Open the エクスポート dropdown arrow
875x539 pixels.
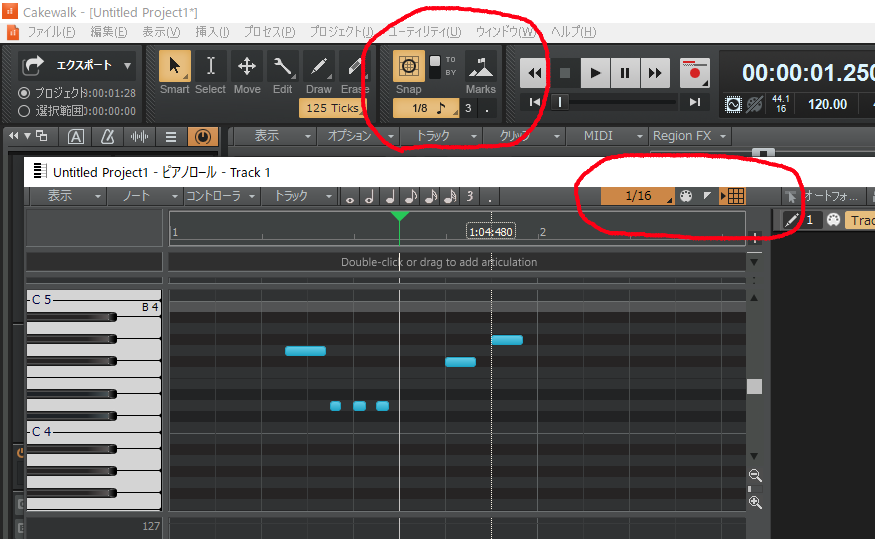click(x=128, y=65)
